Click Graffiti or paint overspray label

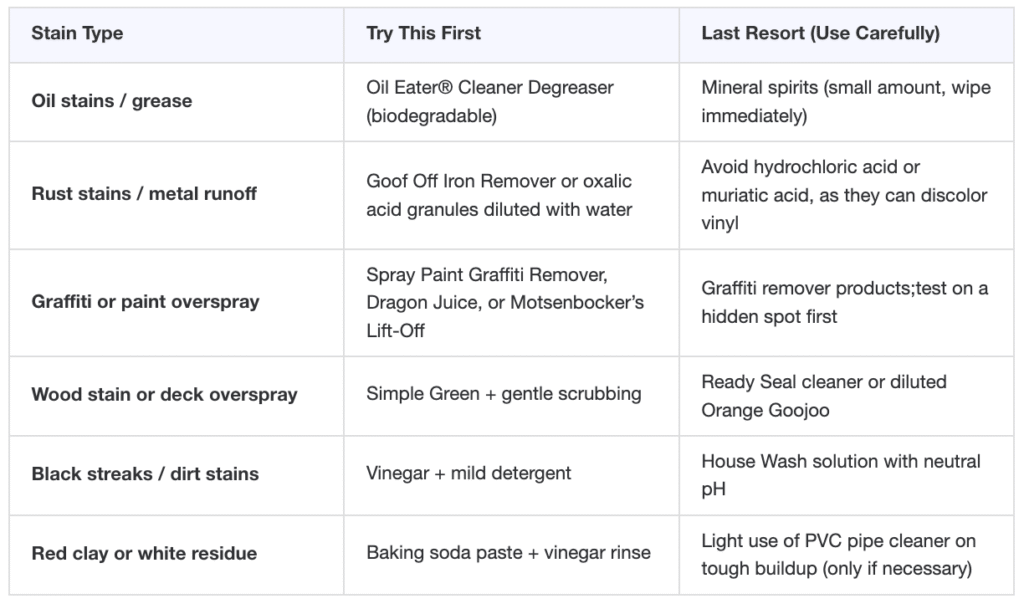(145, 301)
